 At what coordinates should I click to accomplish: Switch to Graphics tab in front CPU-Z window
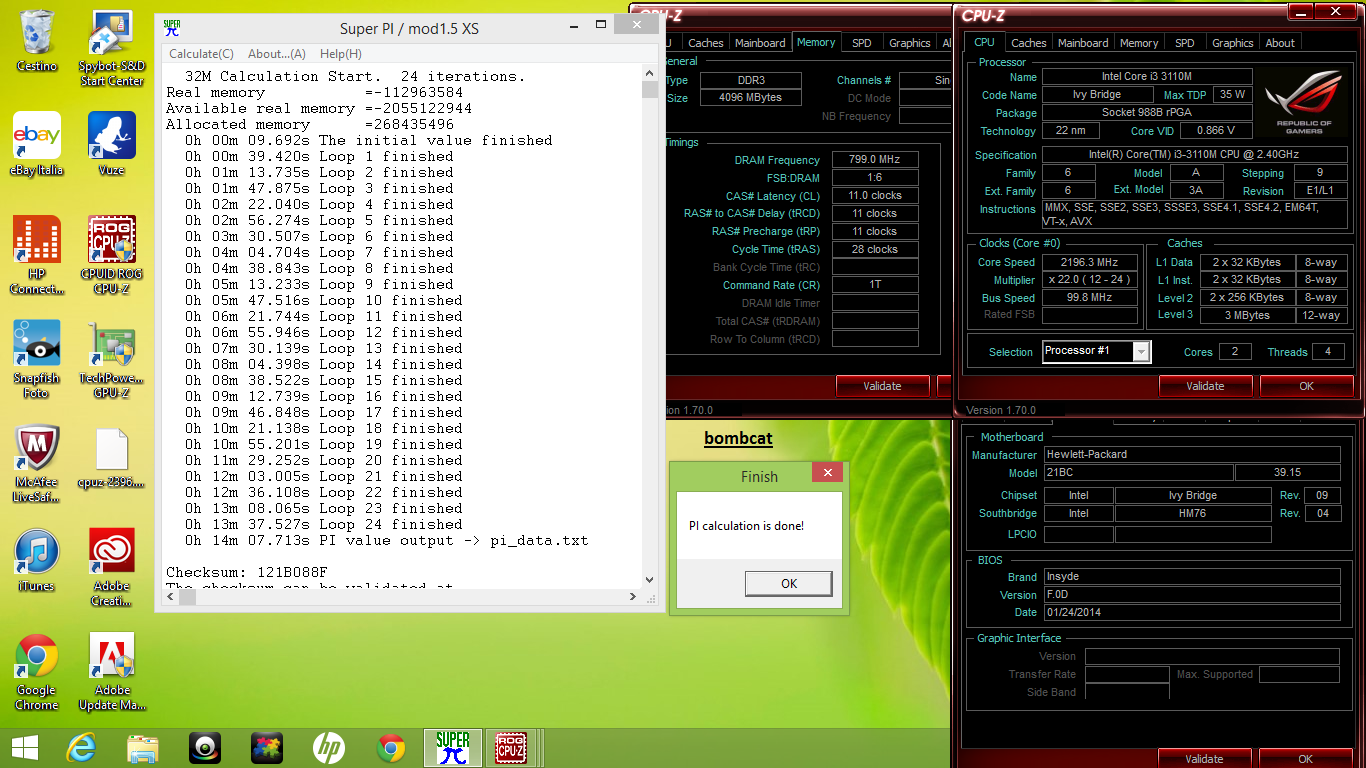coord(1232,43)
